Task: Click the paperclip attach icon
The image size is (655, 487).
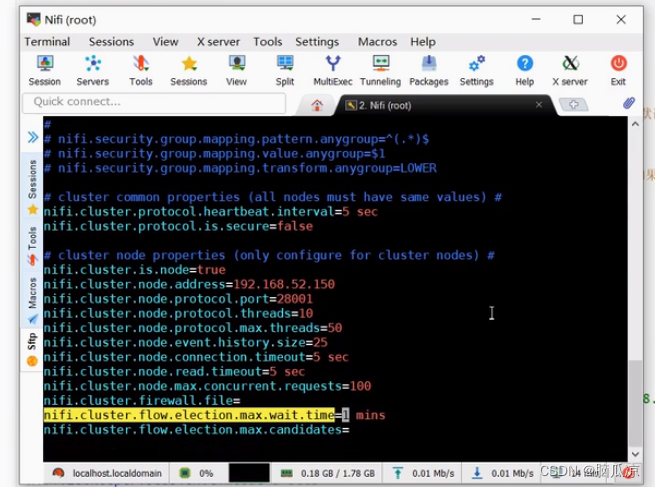Action: coord(629,103)
